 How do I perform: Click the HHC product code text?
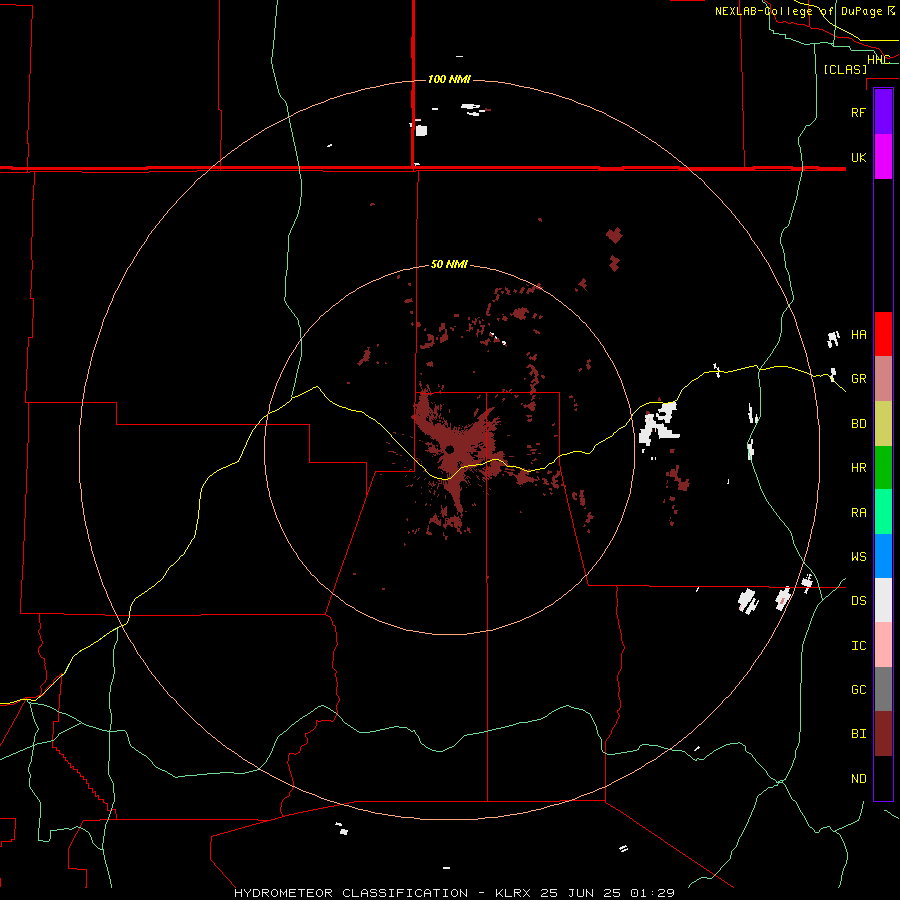[x=879, y=60]
